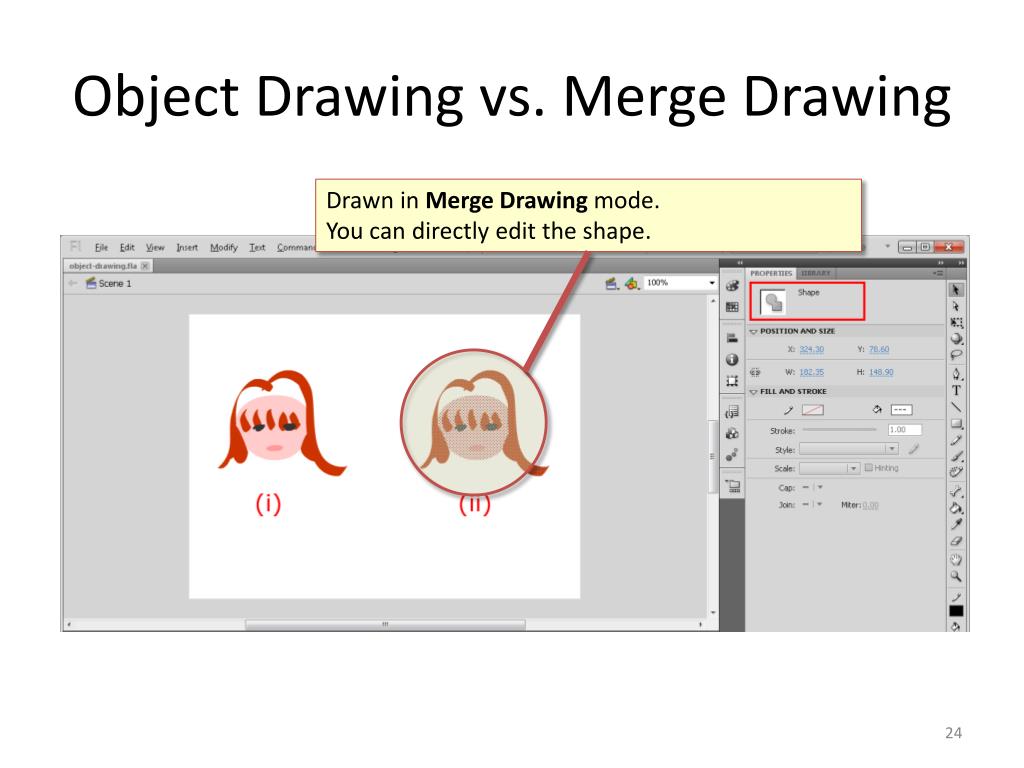Click the W value 182.35
This screenshot has width=1024, height=768.
click(x=812, y=372)
